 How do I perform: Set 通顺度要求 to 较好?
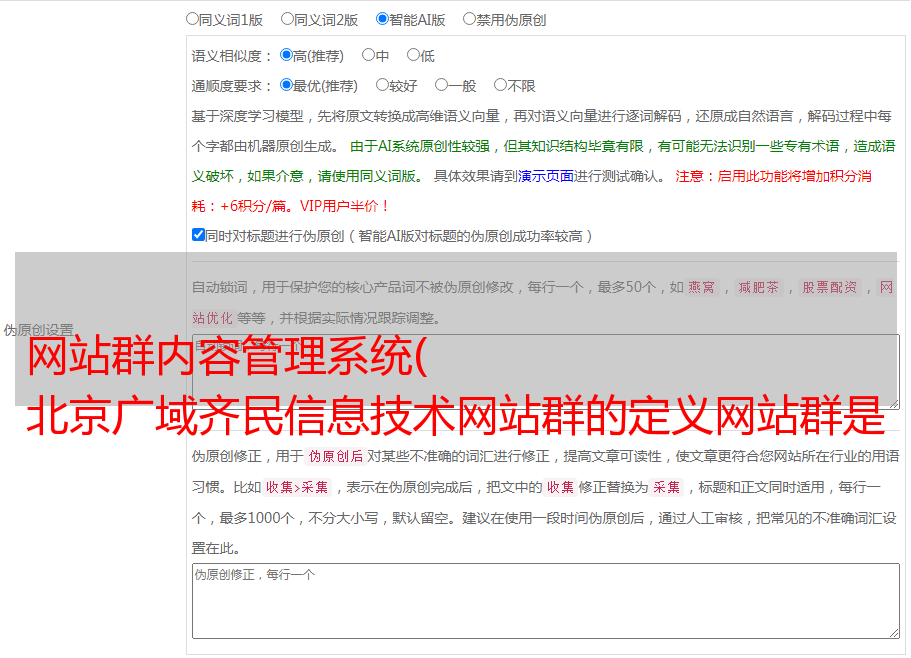[382, 85]
